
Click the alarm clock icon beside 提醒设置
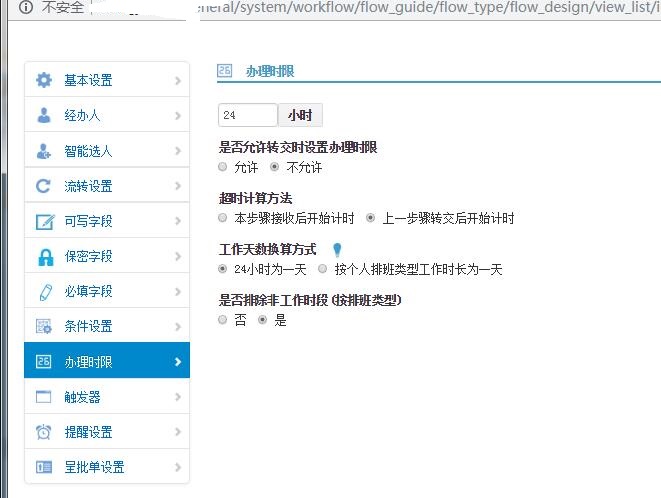(43, 432)
